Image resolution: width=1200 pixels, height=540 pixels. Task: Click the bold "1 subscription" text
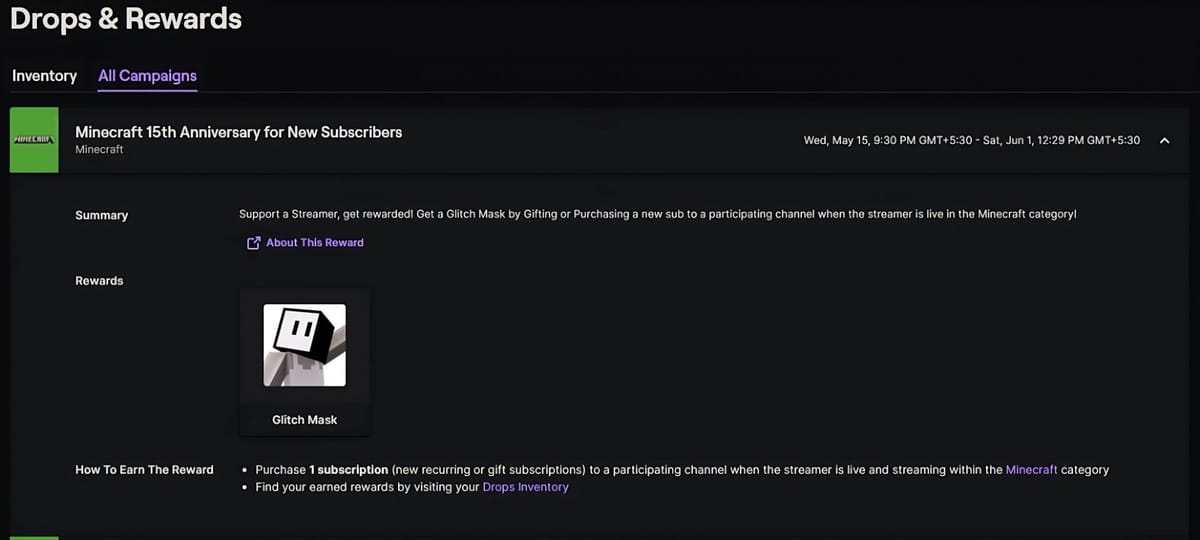point(348,470)
